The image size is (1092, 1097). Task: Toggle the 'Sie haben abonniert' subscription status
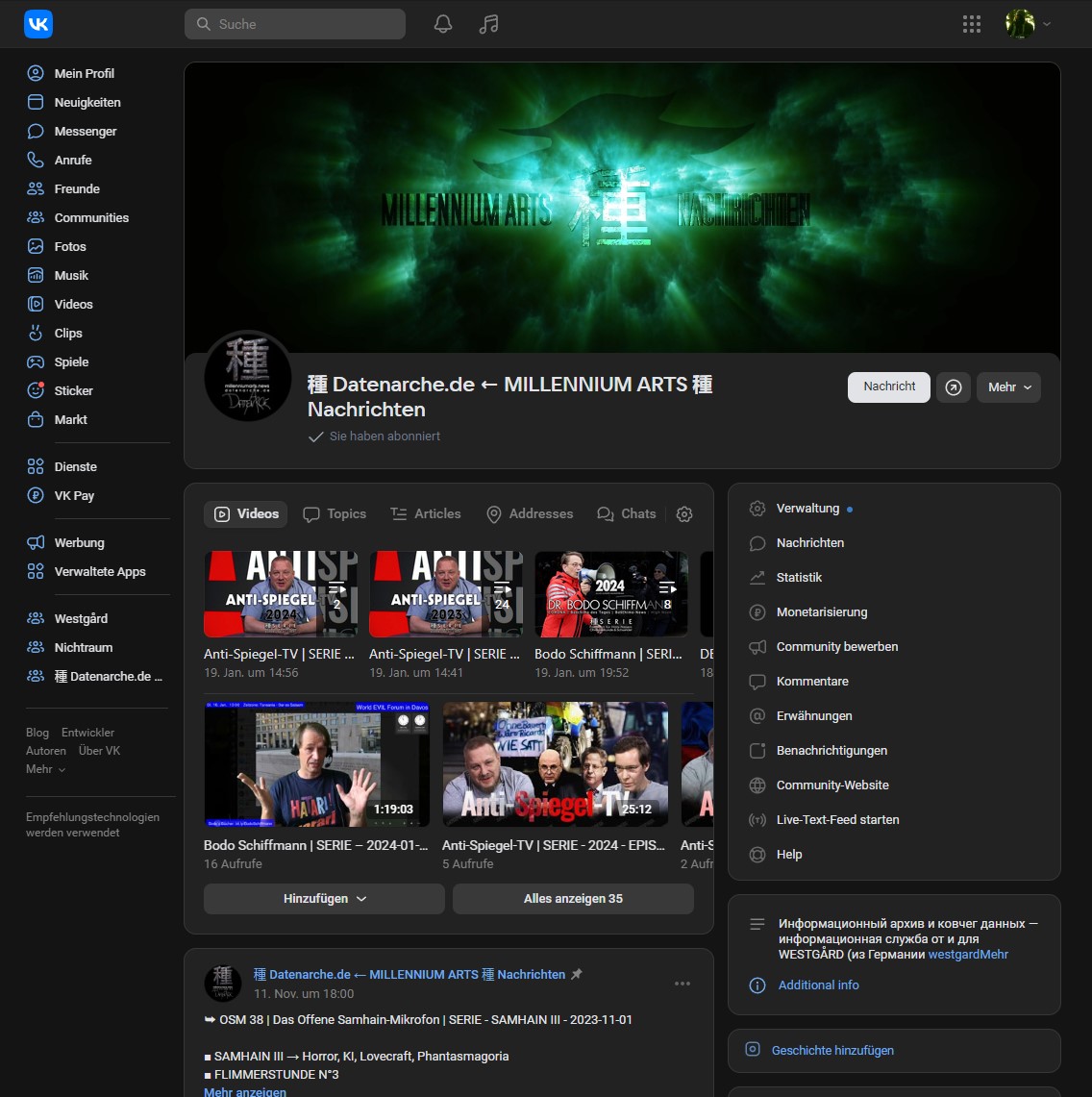(x=375, y=436)
